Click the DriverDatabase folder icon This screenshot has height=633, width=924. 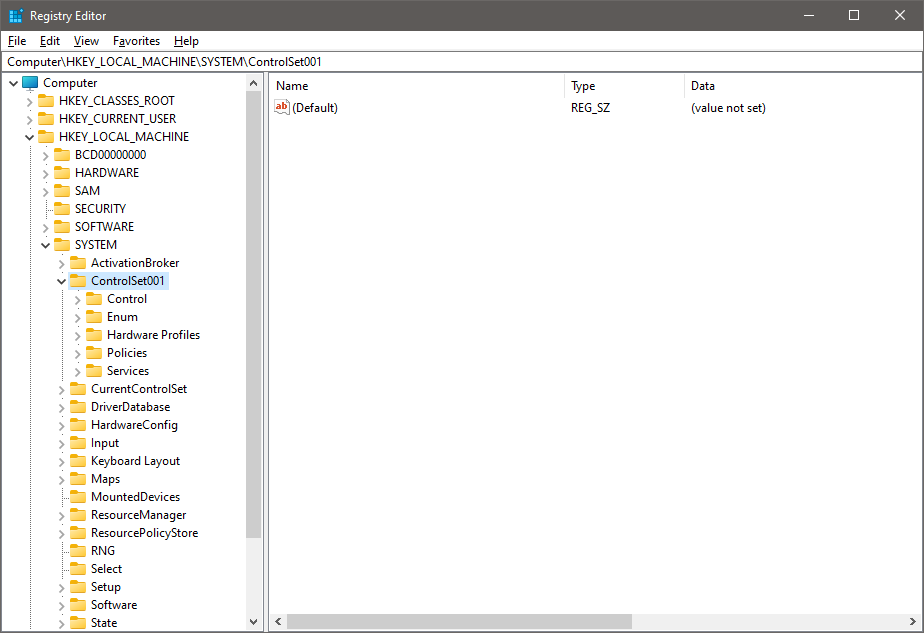78,407
